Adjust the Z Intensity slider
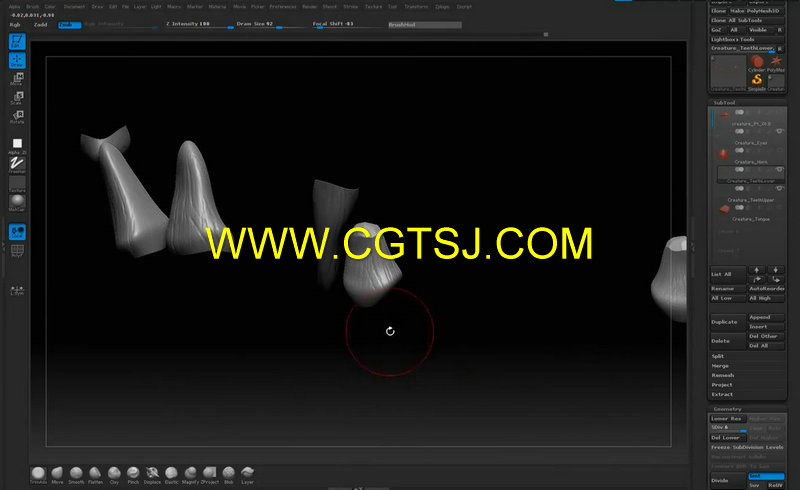The image size is (800, 490). click(x=199, y=24)
